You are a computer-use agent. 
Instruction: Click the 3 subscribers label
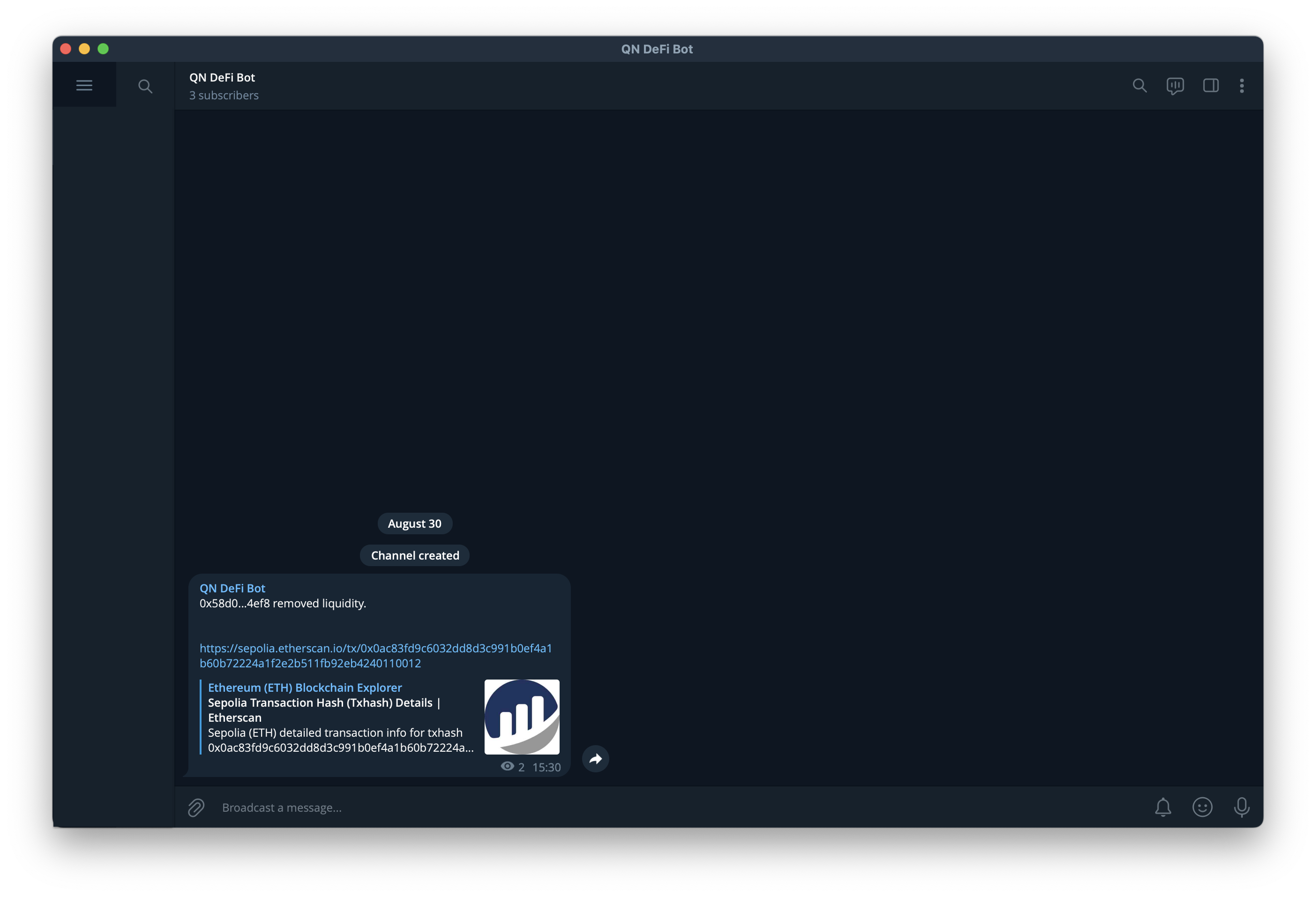[x=224, y=95]
